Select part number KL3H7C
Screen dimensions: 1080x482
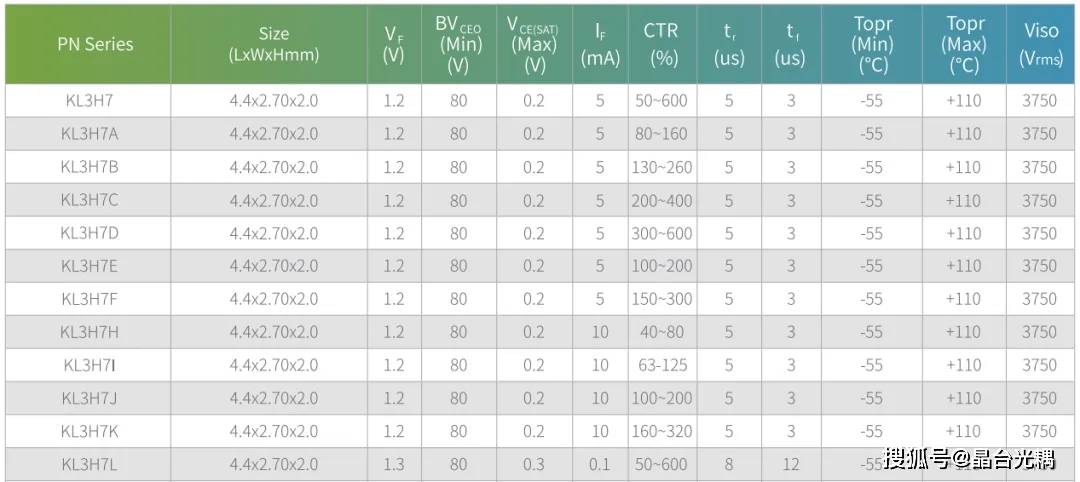pyautogui.click(x=90, y=200)
